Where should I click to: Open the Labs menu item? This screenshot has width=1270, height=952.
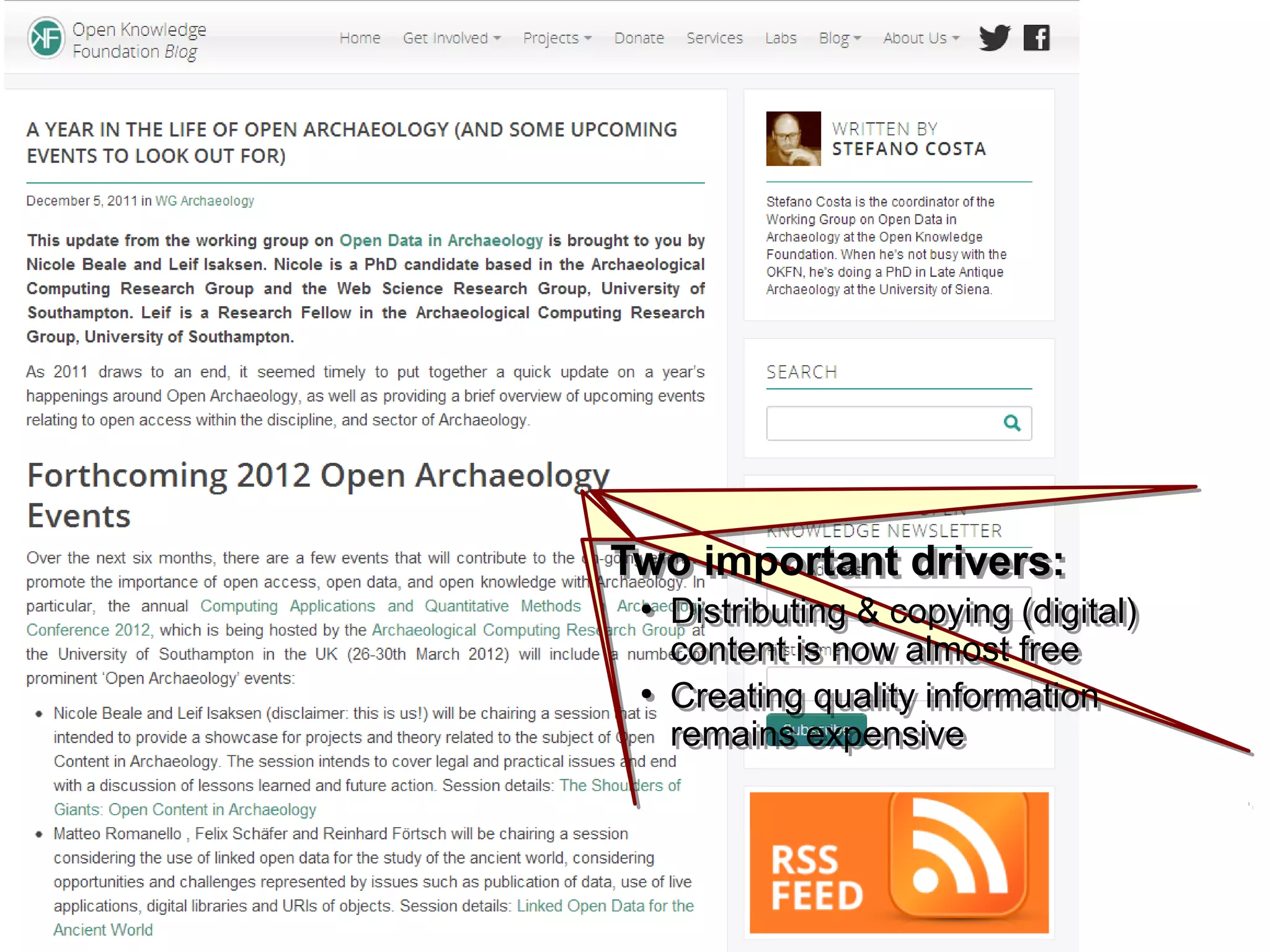781,38
